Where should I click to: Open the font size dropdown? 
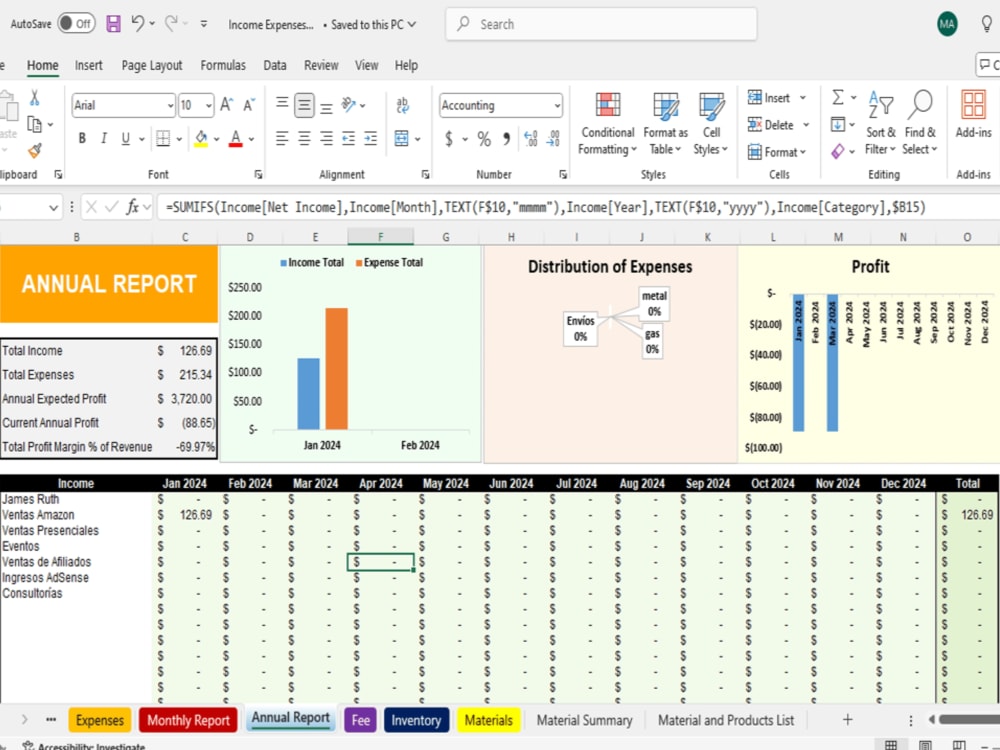[207, 104]
